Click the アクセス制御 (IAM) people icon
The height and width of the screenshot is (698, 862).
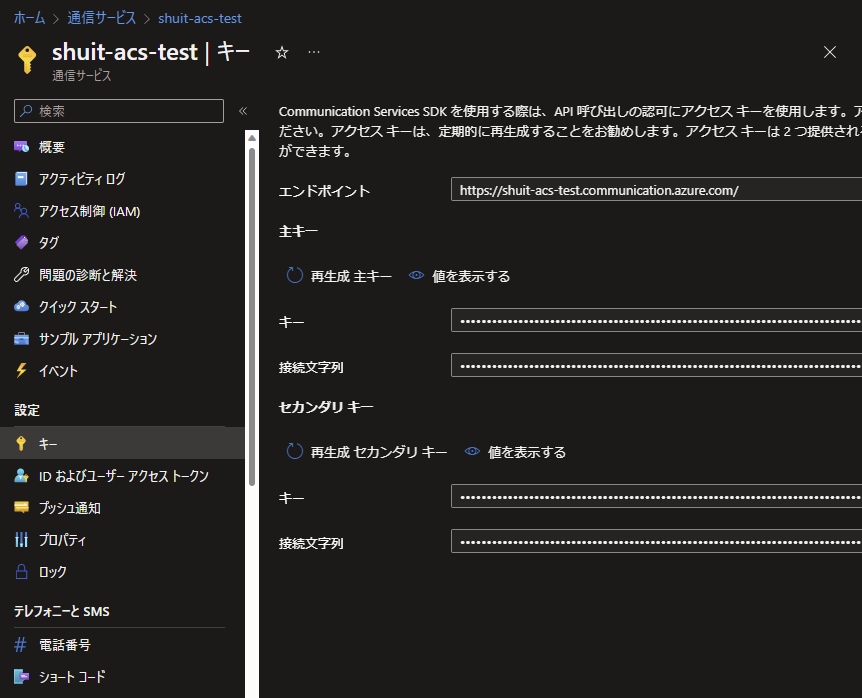pyautogui.click(x=21, y=211)
